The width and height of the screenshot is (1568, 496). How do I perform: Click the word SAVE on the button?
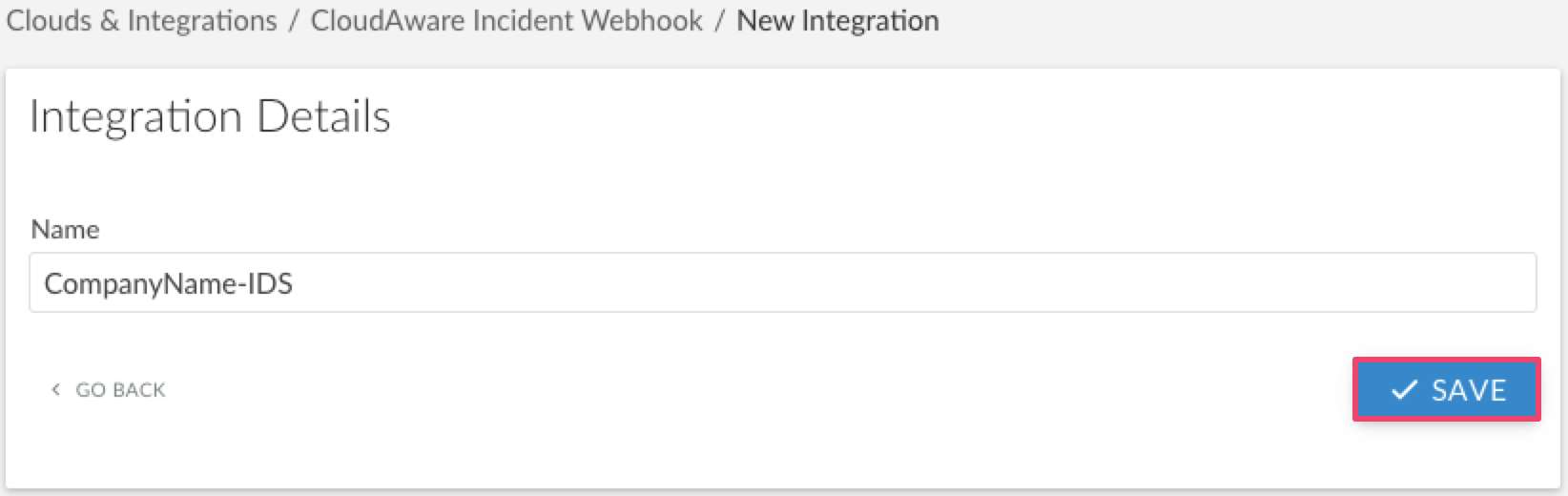point(1469,390)
